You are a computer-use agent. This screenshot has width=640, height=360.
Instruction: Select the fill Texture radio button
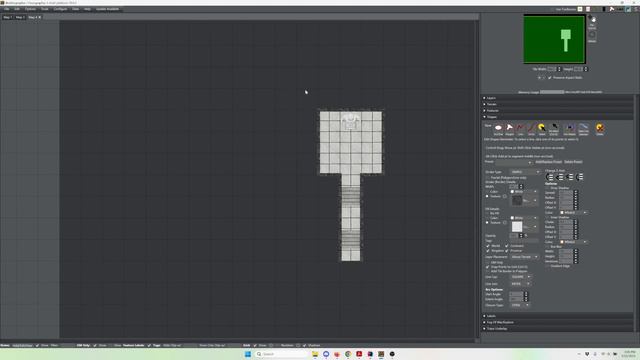click(x=487, y=223)
